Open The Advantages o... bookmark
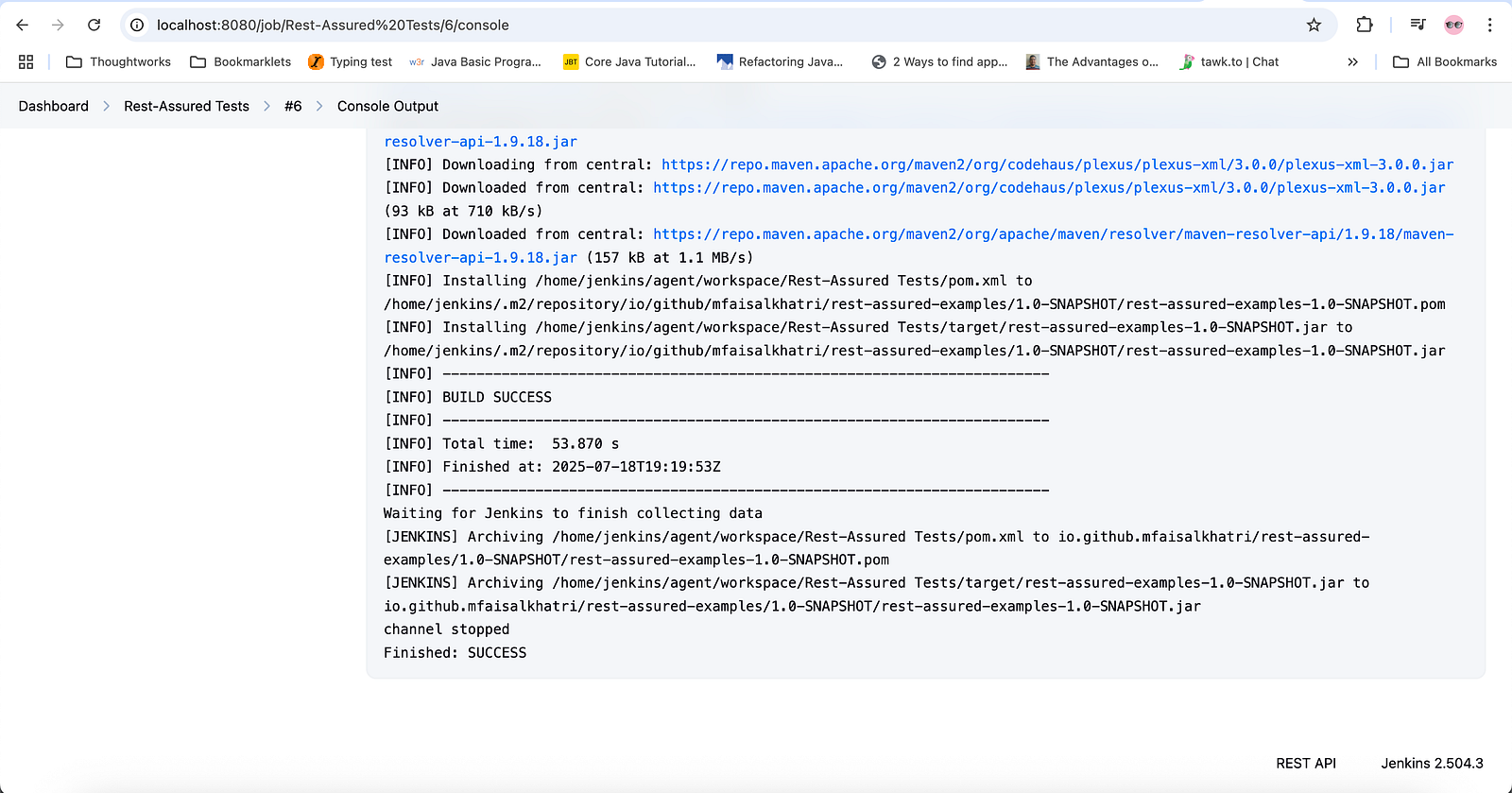The width and height of the screenshot is (1512, 793). pos(1091,61)
